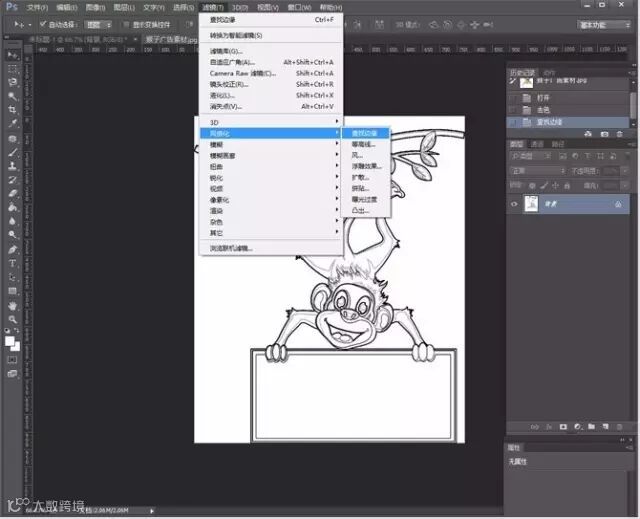This screenshot has width=640, height=519.
Task: Click the new adjustment layer icon
Action: (x=578, y=427)
